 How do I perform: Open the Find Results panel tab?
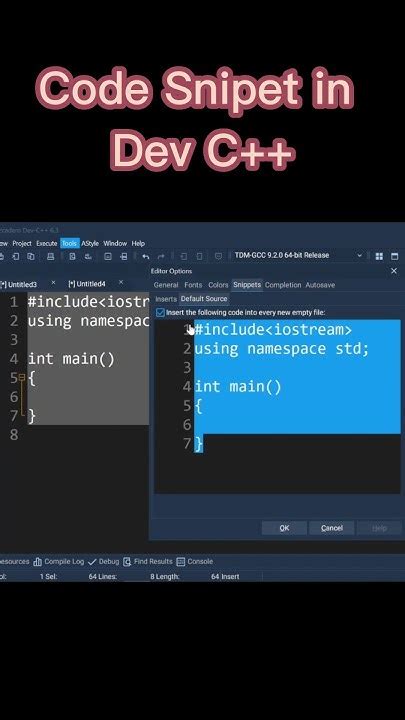[148, 562]
